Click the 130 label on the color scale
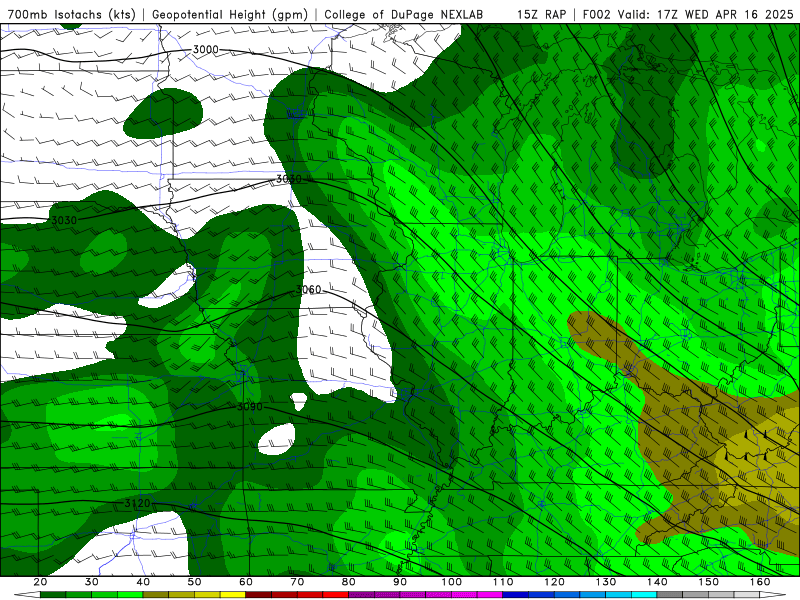 (606, 582)
